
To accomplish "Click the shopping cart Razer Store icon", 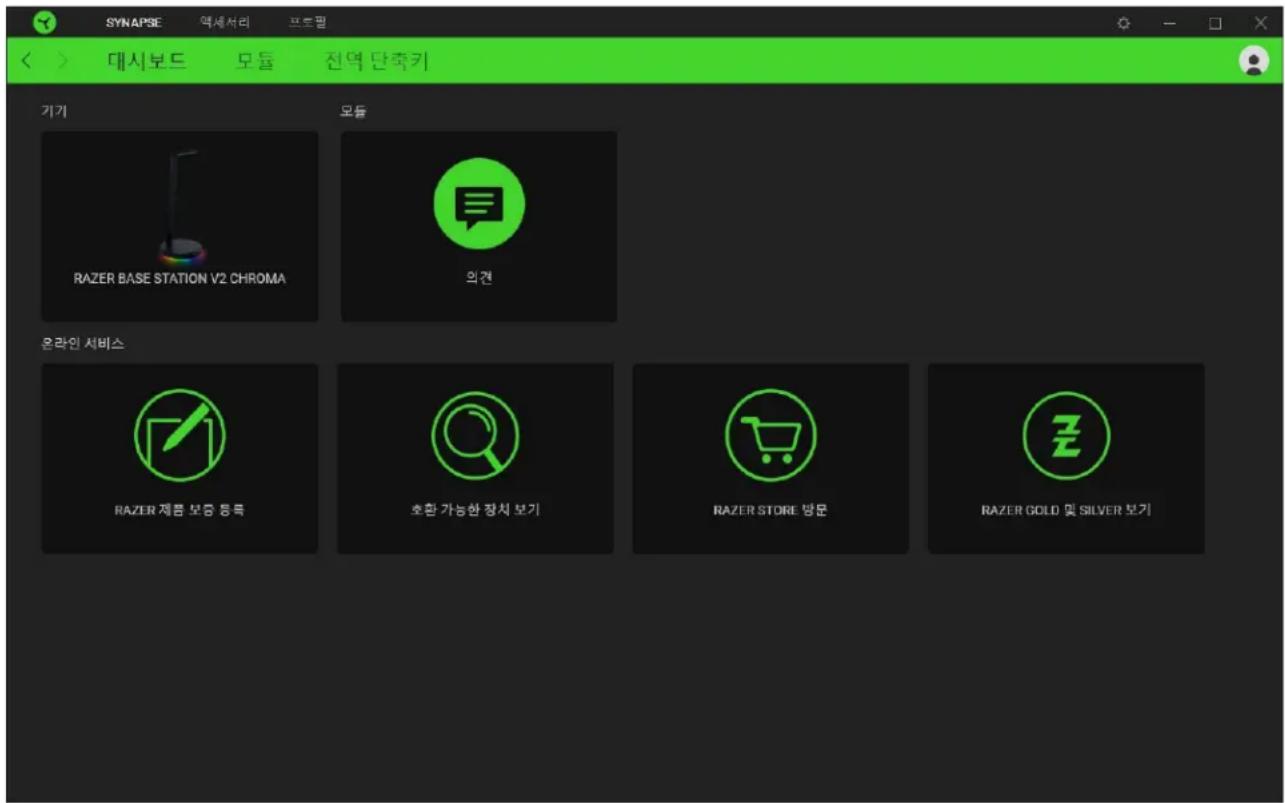I will click(771, 435).
